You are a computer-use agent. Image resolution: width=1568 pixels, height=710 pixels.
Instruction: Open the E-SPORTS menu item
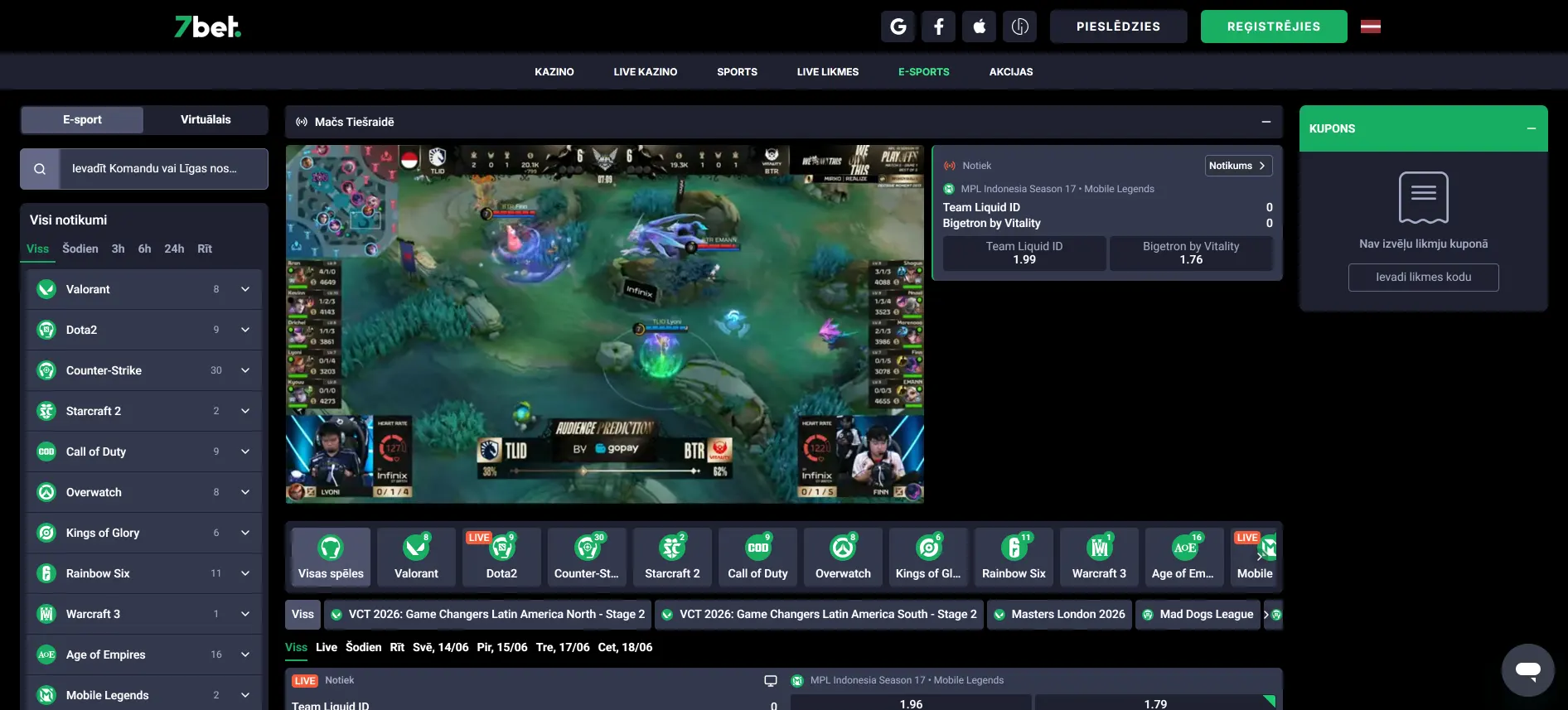coord(924,72)
